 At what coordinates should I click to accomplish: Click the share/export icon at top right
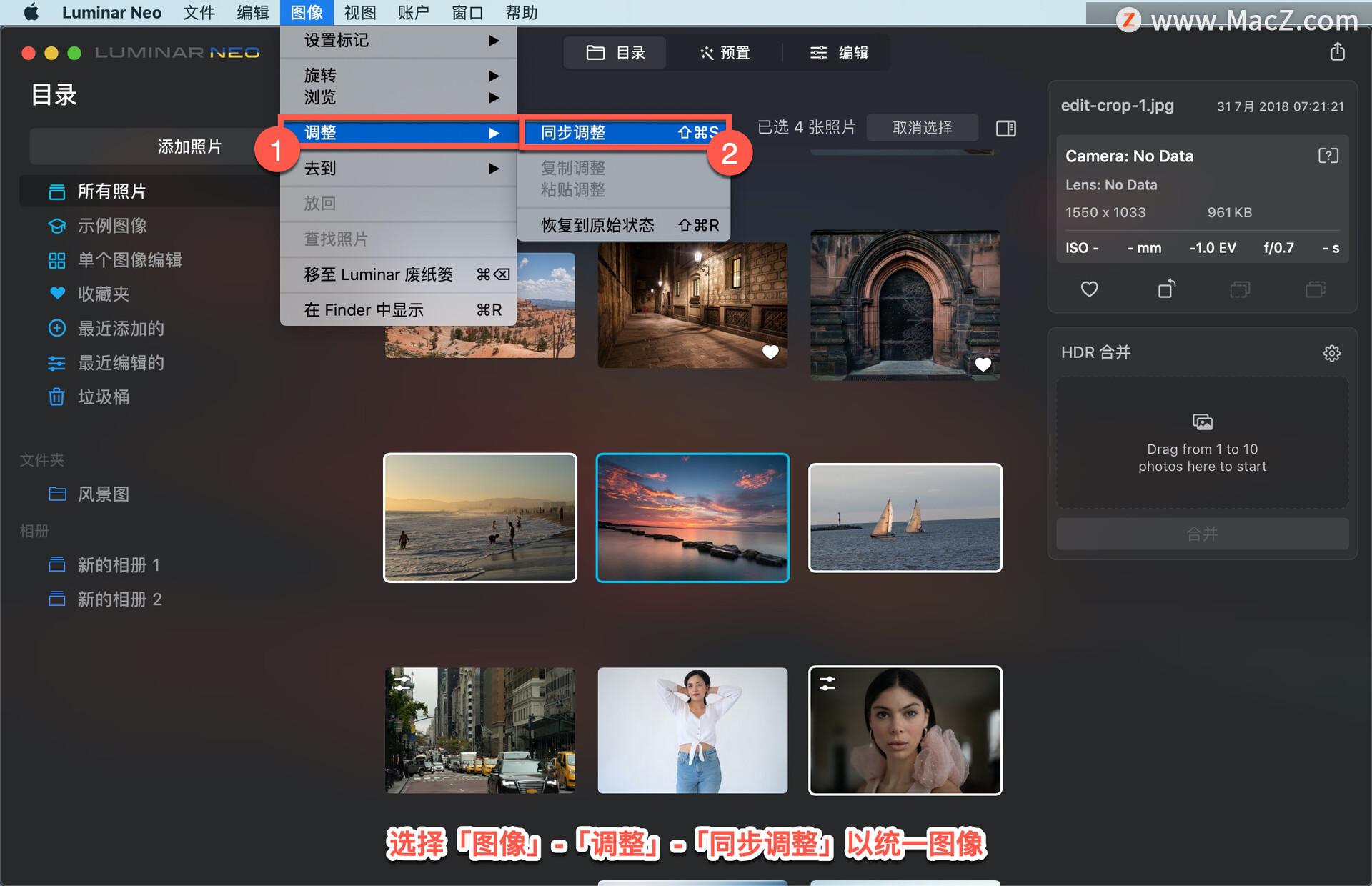pos(1337,51)
